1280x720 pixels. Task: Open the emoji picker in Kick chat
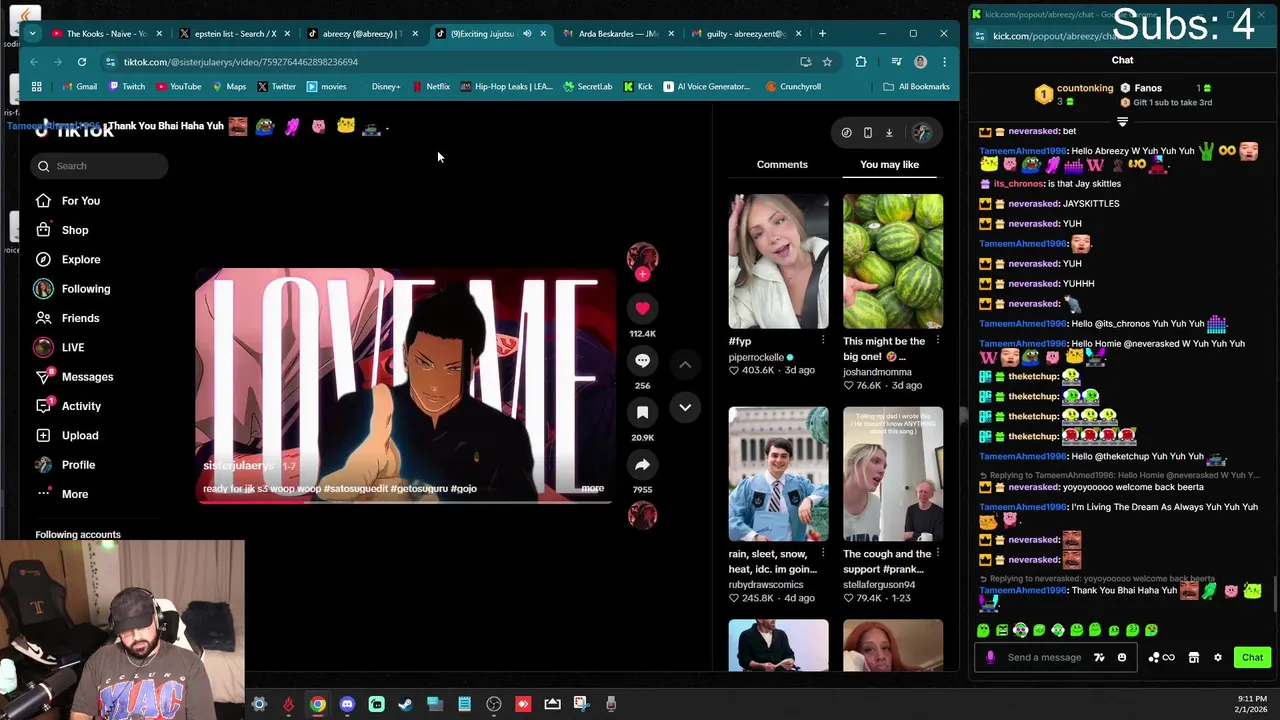[1122, 657]
